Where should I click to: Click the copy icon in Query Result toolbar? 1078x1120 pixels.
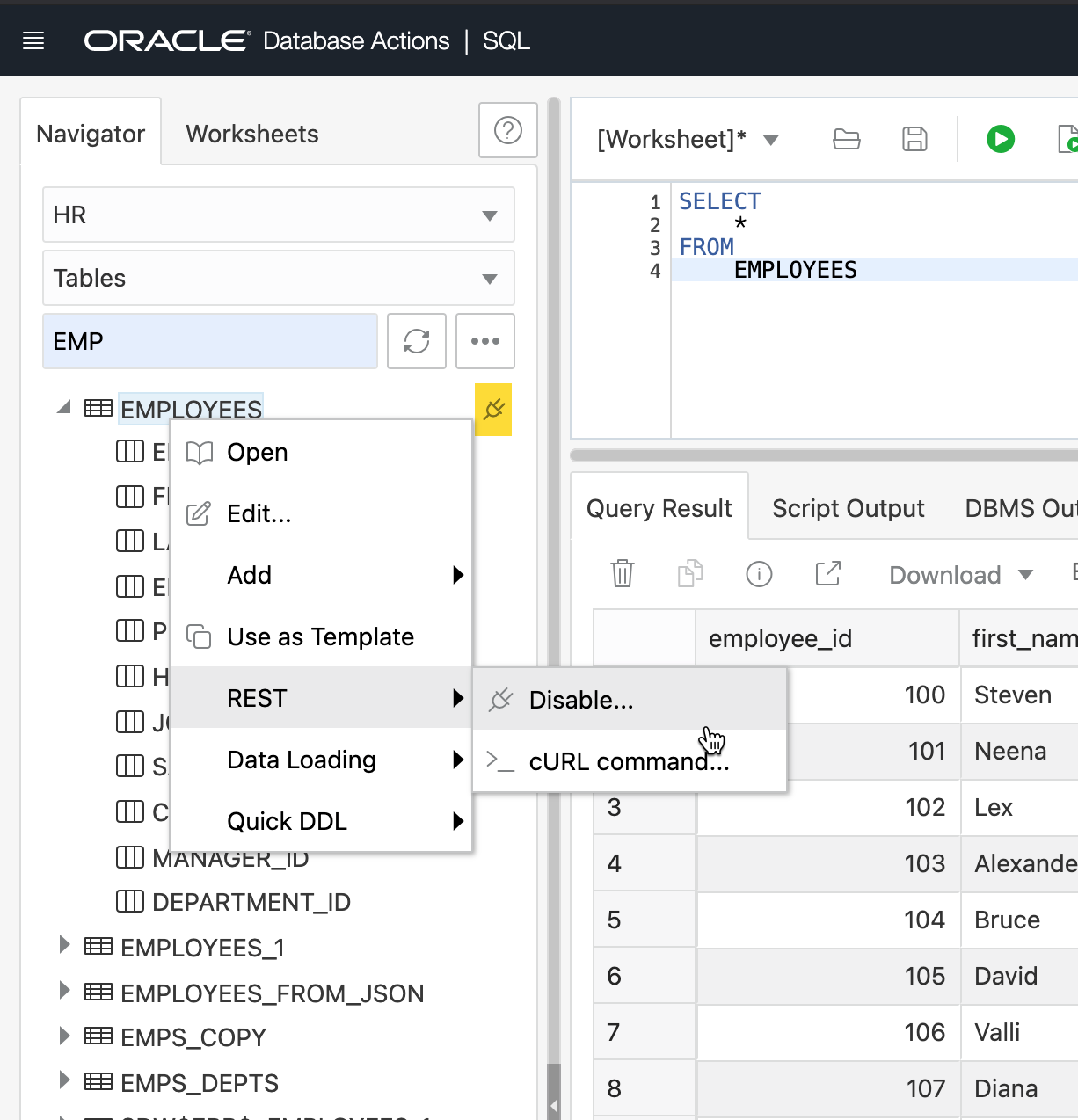click(x=690, y=574)
